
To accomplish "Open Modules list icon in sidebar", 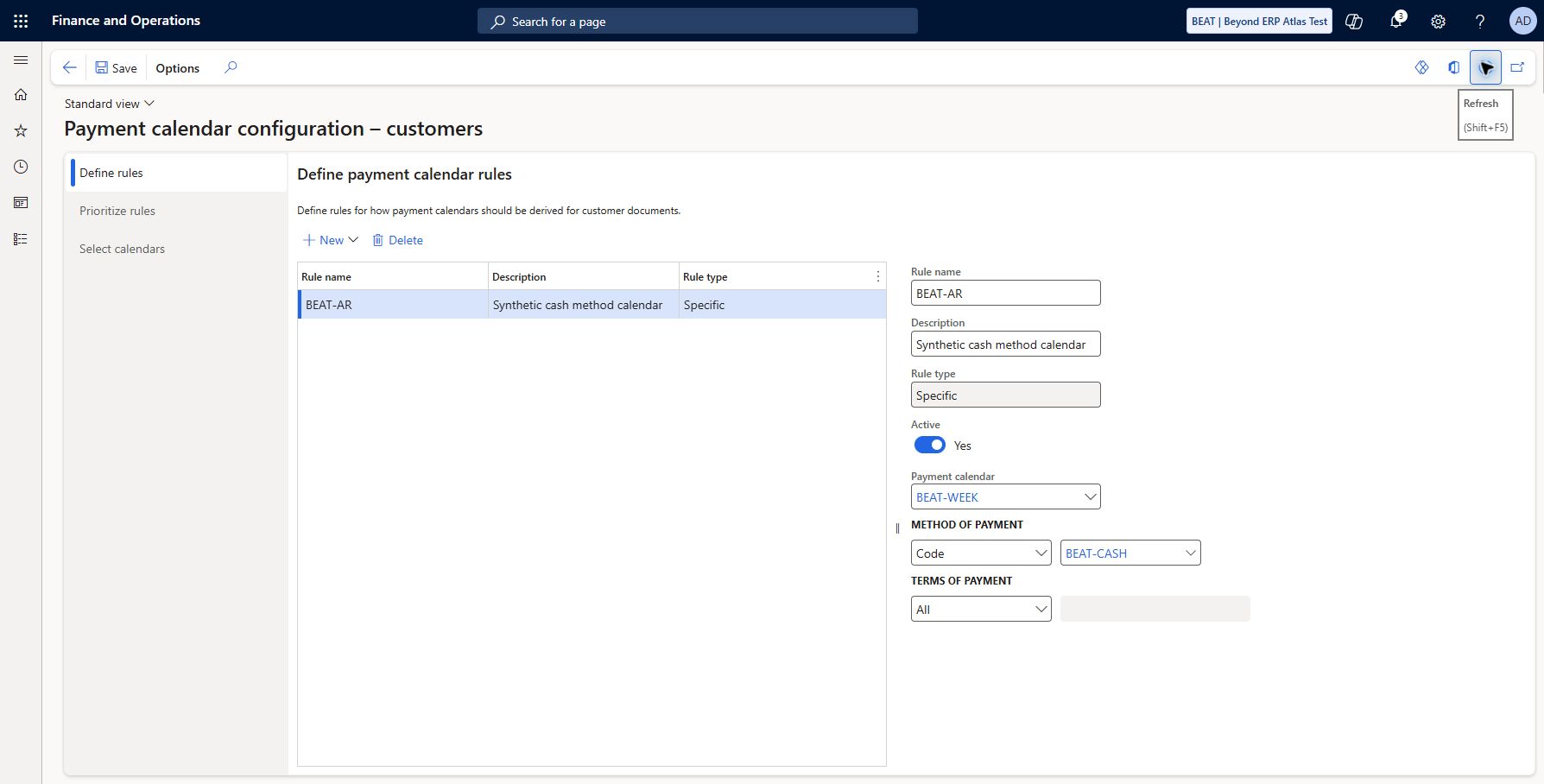I will [x=21, y=239].
